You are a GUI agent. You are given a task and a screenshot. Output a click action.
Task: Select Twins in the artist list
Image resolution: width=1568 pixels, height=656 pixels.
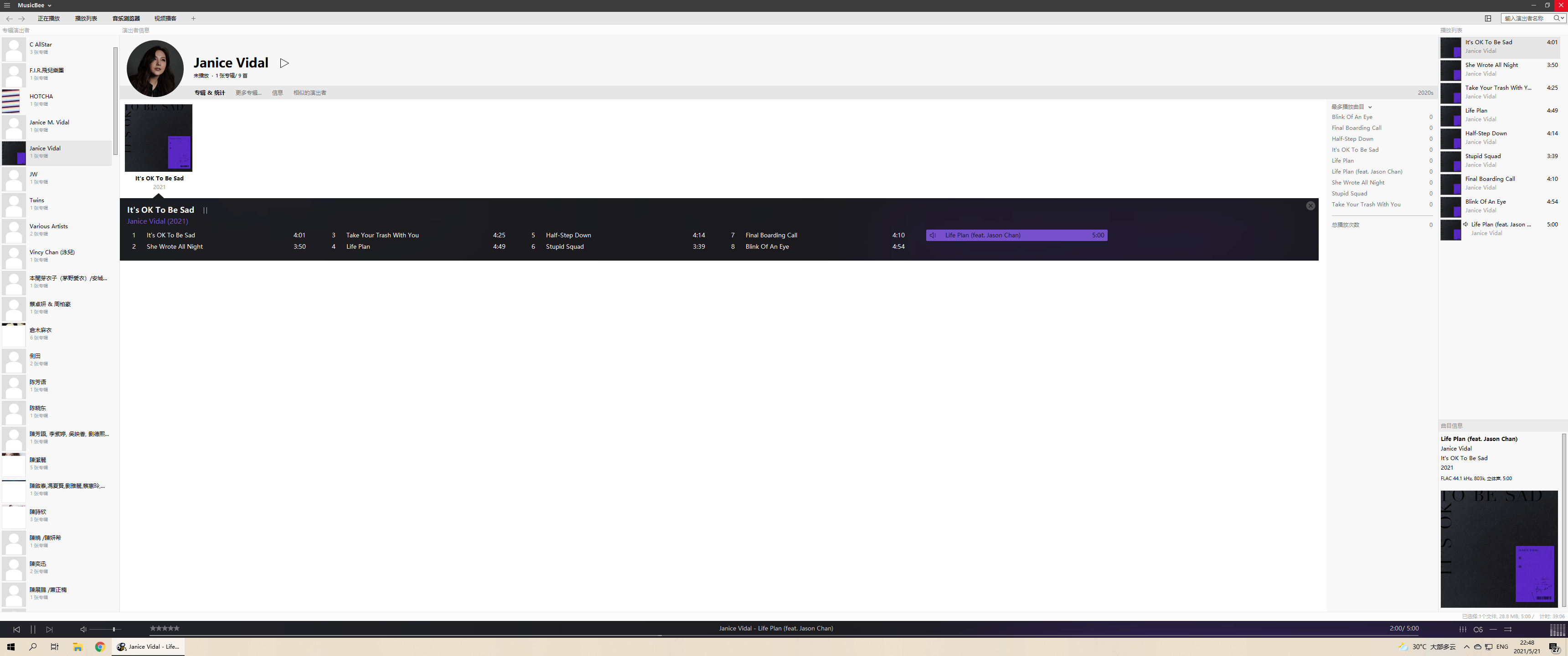point(37,200)
